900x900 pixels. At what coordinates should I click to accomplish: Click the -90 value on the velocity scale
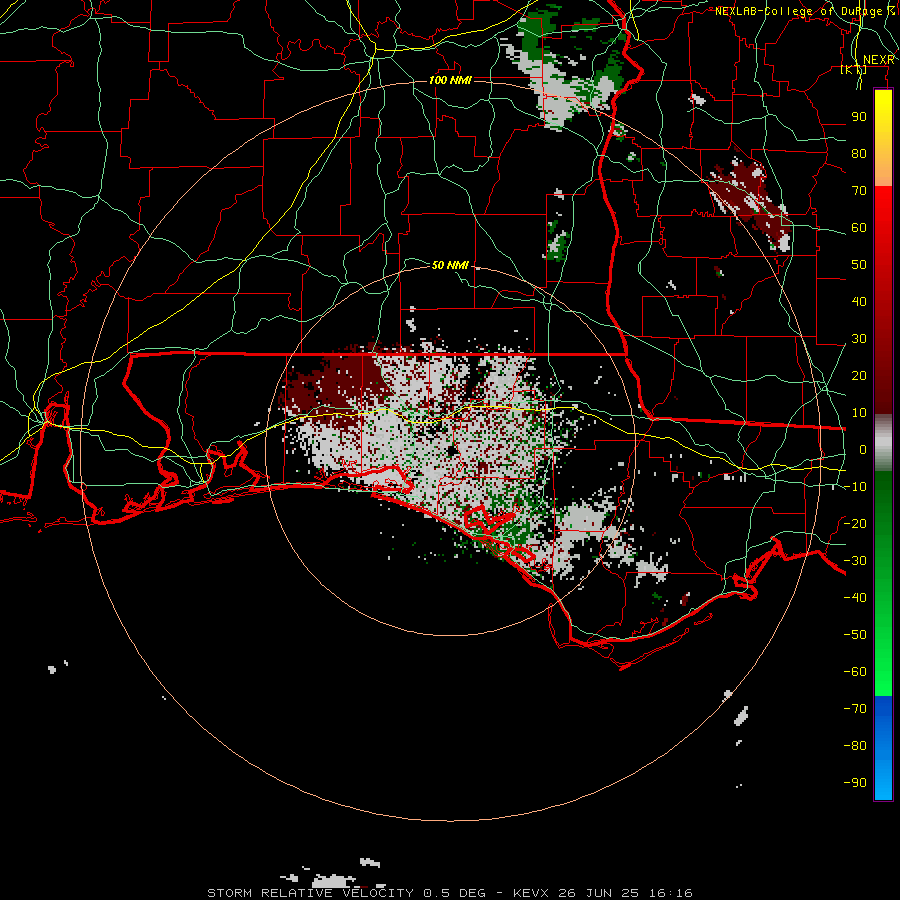(855, 782)
